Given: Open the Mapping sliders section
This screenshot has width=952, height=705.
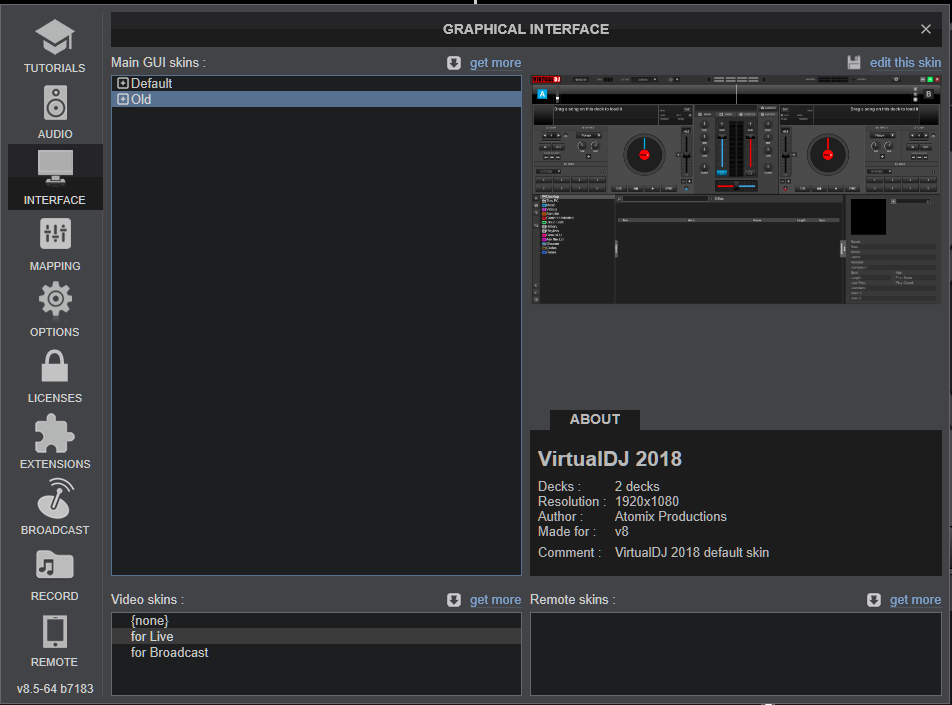Looking at the screenshot, I should tap(55, 244).
